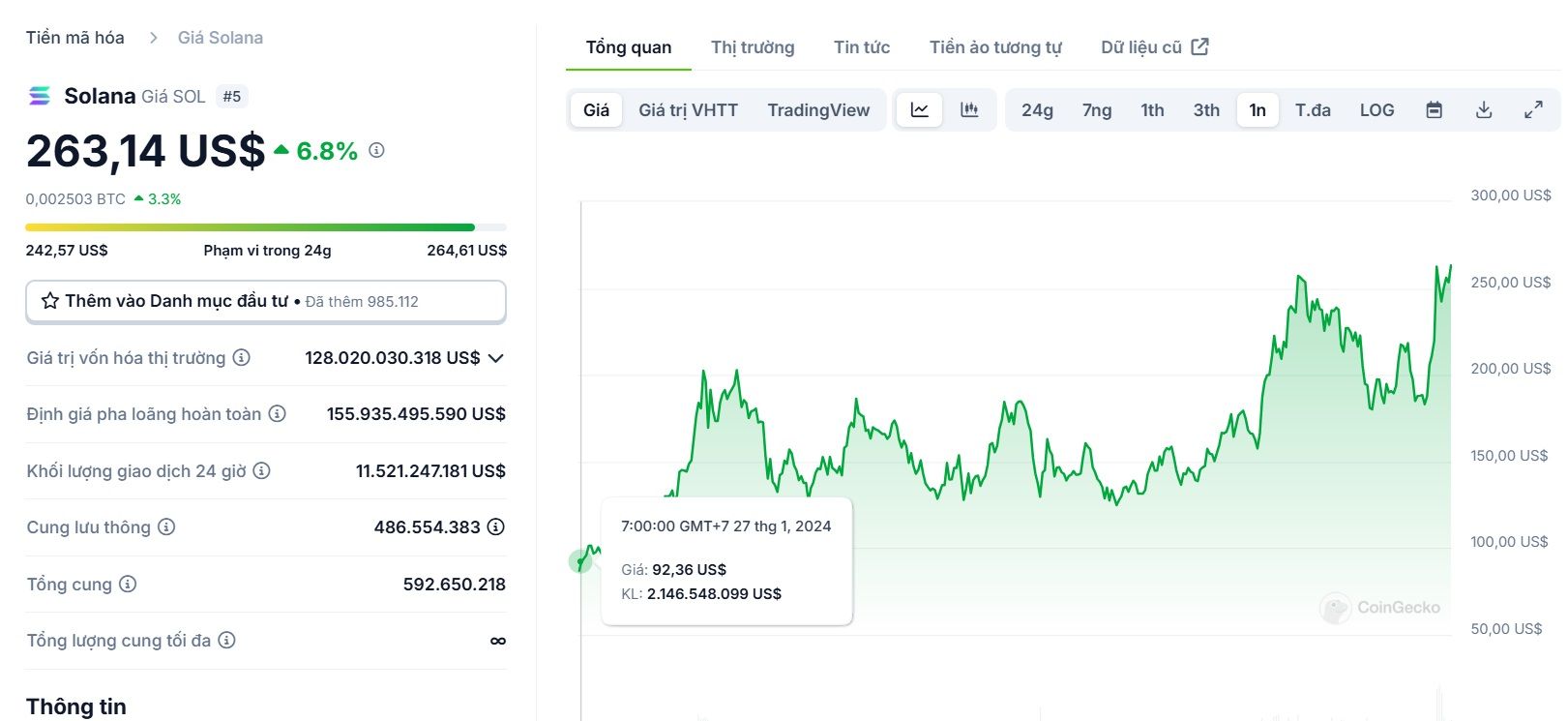This screenshot has width=1568, height=721.
Task: Click the 592.650.218 total supply value
Action: point(455,584)
